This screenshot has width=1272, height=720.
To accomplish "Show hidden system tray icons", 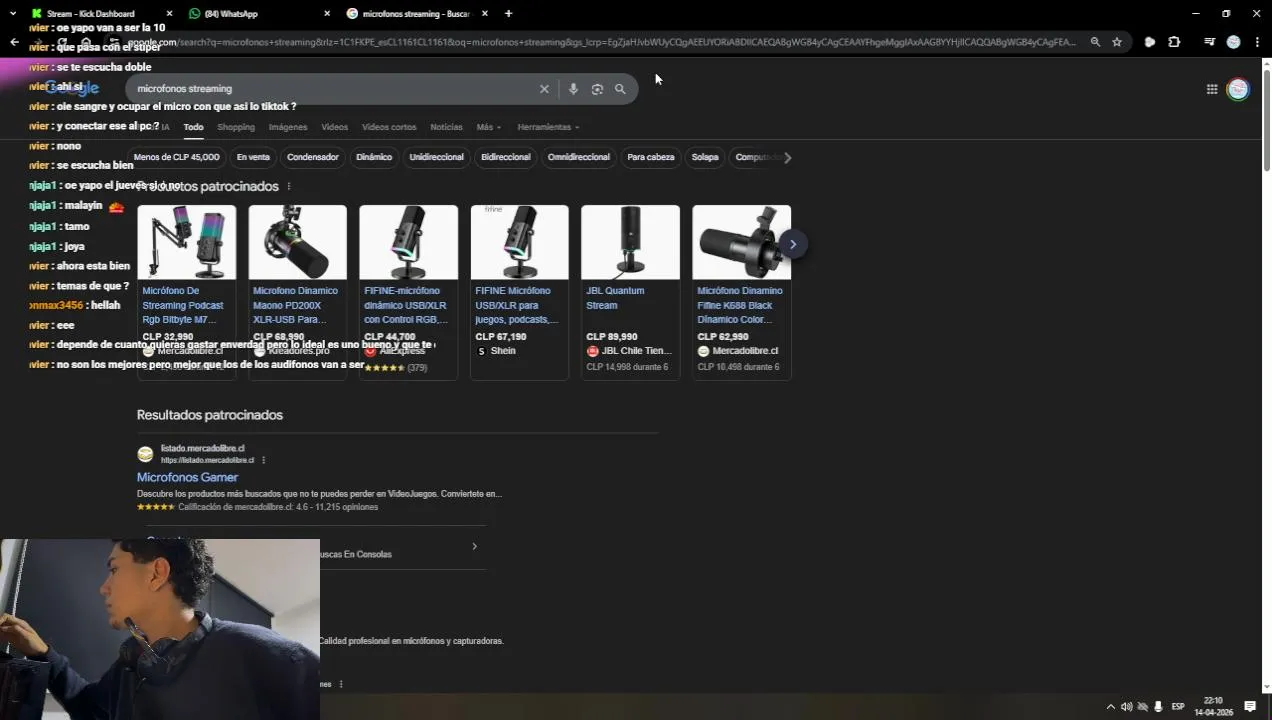I will tap(1110, 707).
